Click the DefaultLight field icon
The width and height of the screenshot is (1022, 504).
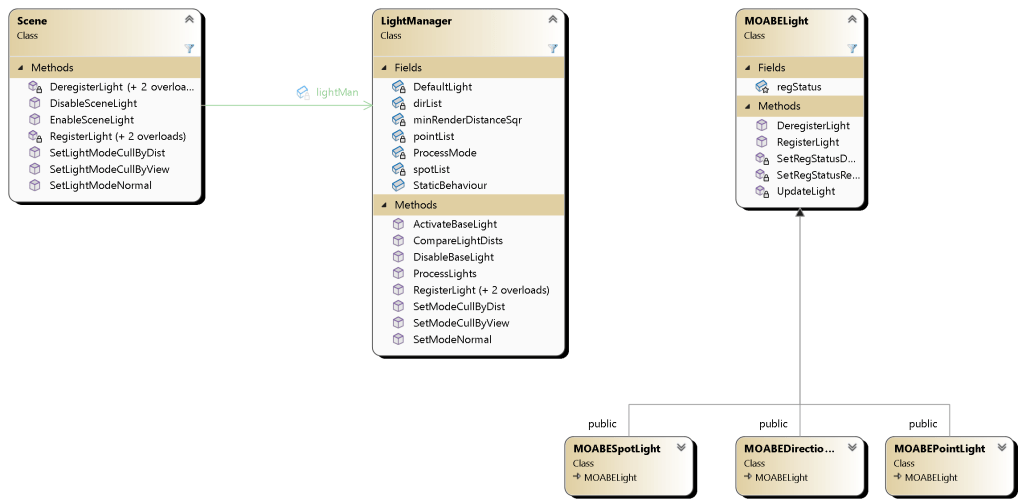[x=397, y=87]
